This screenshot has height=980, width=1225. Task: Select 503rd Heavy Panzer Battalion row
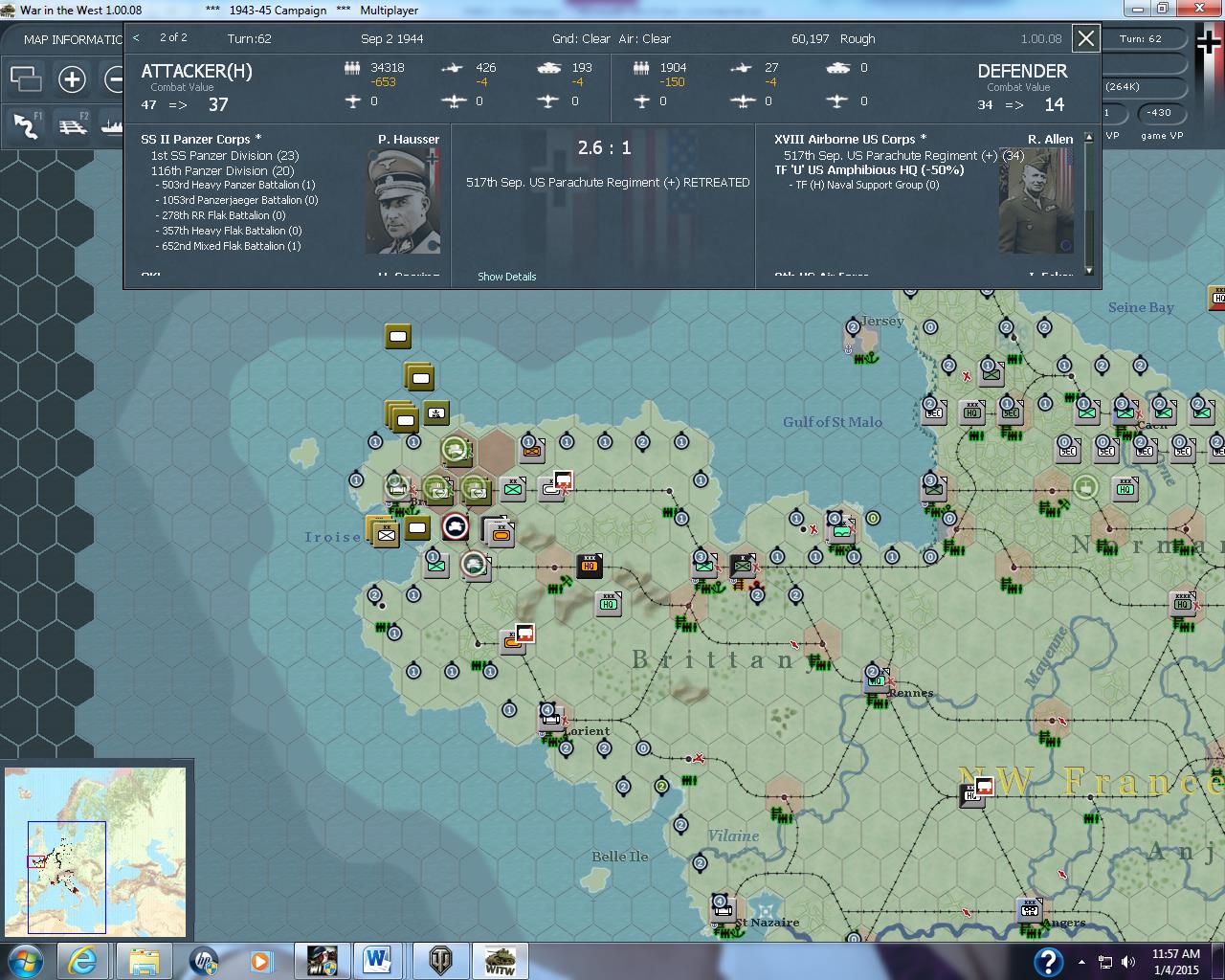(235, 185)
